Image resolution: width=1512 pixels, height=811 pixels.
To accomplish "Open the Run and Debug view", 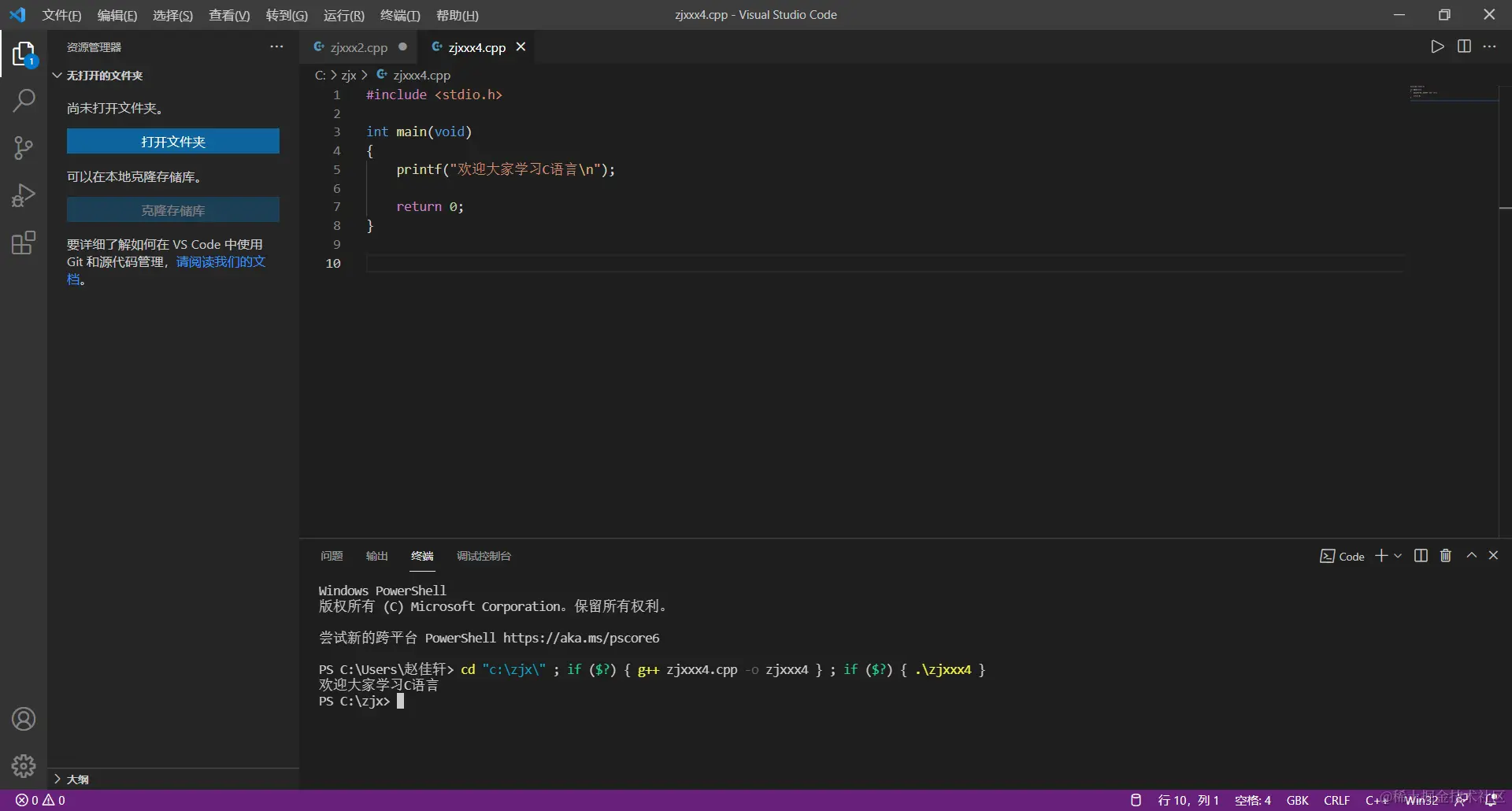I will click(x=24, y=195).
